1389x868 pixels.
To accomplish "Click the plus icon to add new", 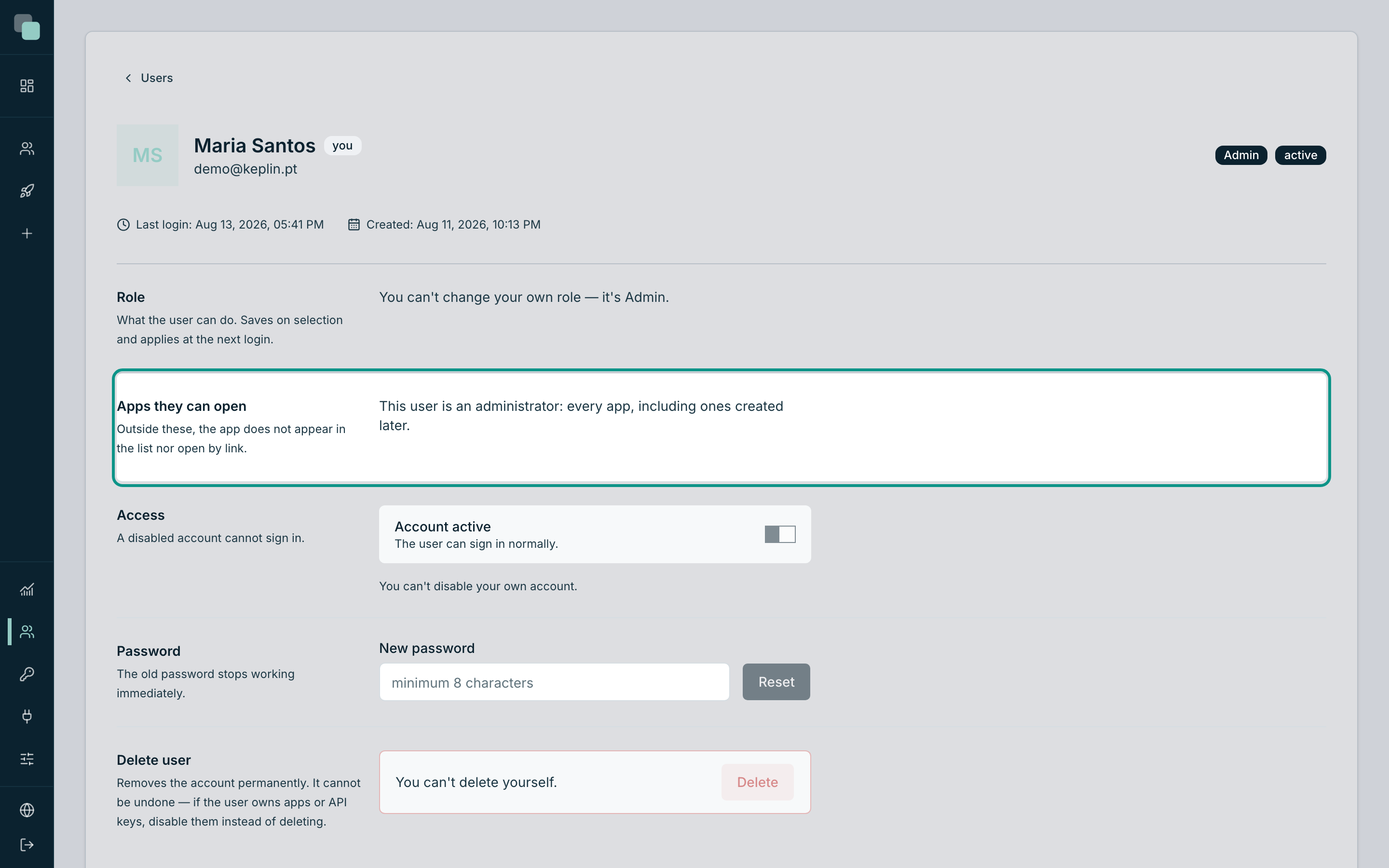I will point(27,234).
